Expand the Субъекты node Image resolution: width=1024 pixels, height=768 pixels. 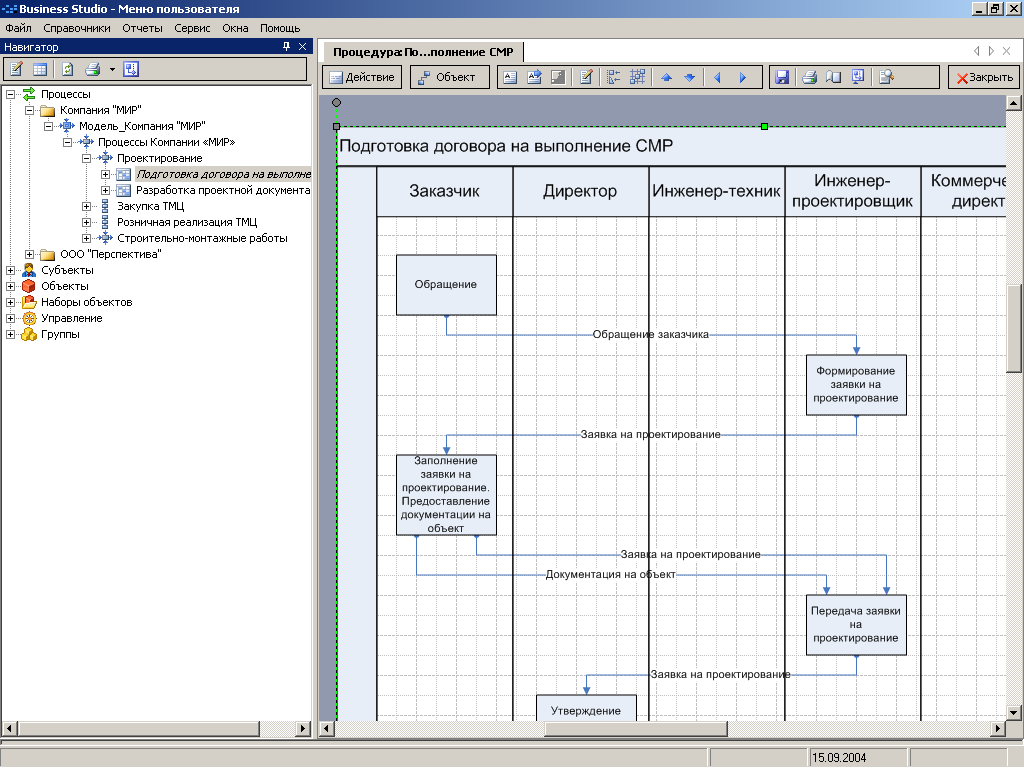point(10,270)
